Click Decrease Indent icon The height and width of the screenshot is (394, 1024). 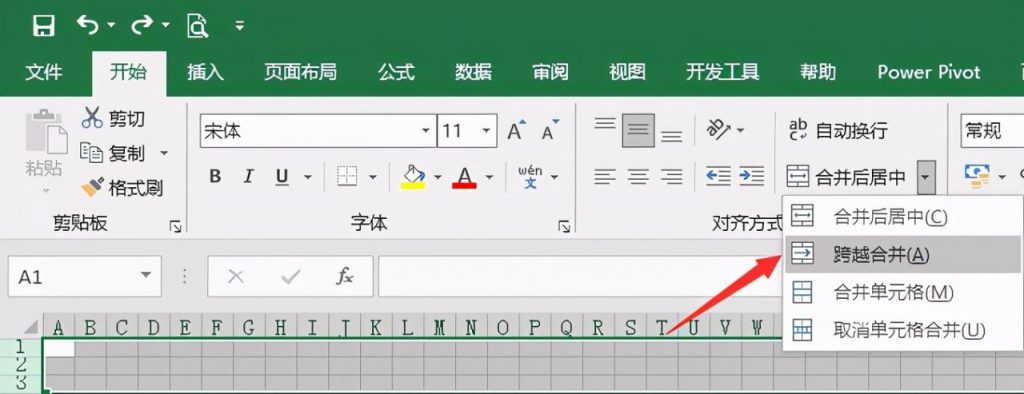click(x=718, y=176)
